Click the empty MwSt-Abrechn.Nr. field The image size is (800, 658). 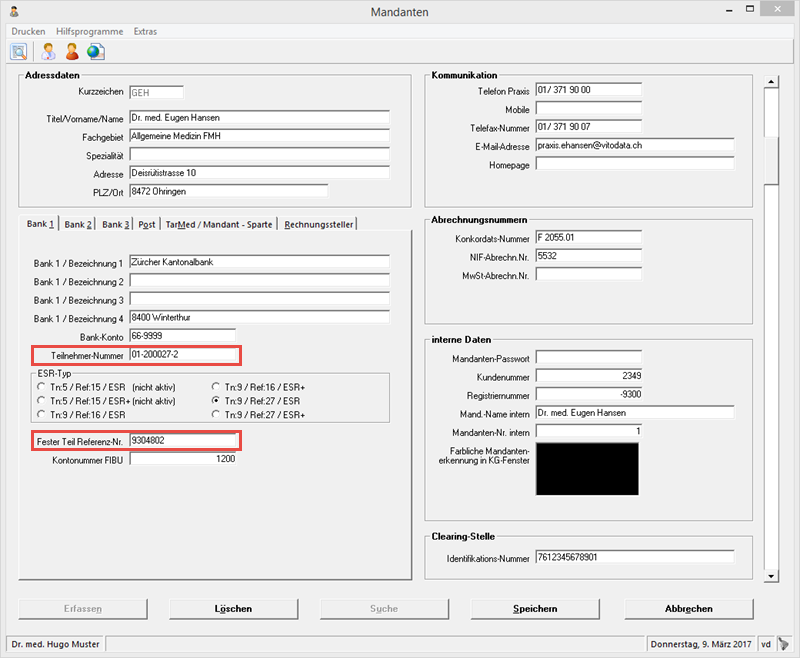click(589, 274)
